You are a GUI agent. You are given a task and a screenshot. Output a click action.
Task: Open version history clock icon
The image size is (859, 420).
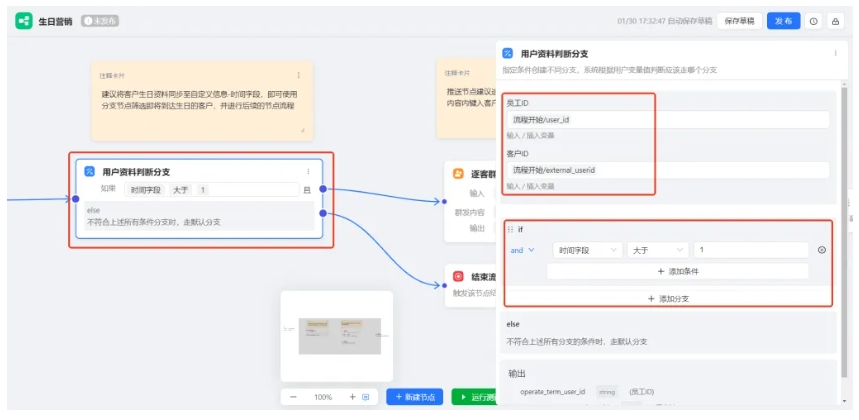point(814,21)
